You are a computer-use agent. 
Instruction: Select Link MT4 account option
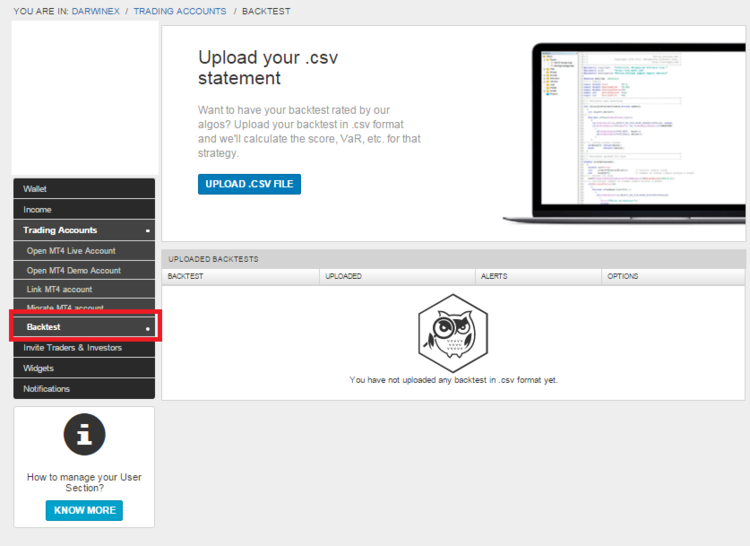[x=59, y=289]
